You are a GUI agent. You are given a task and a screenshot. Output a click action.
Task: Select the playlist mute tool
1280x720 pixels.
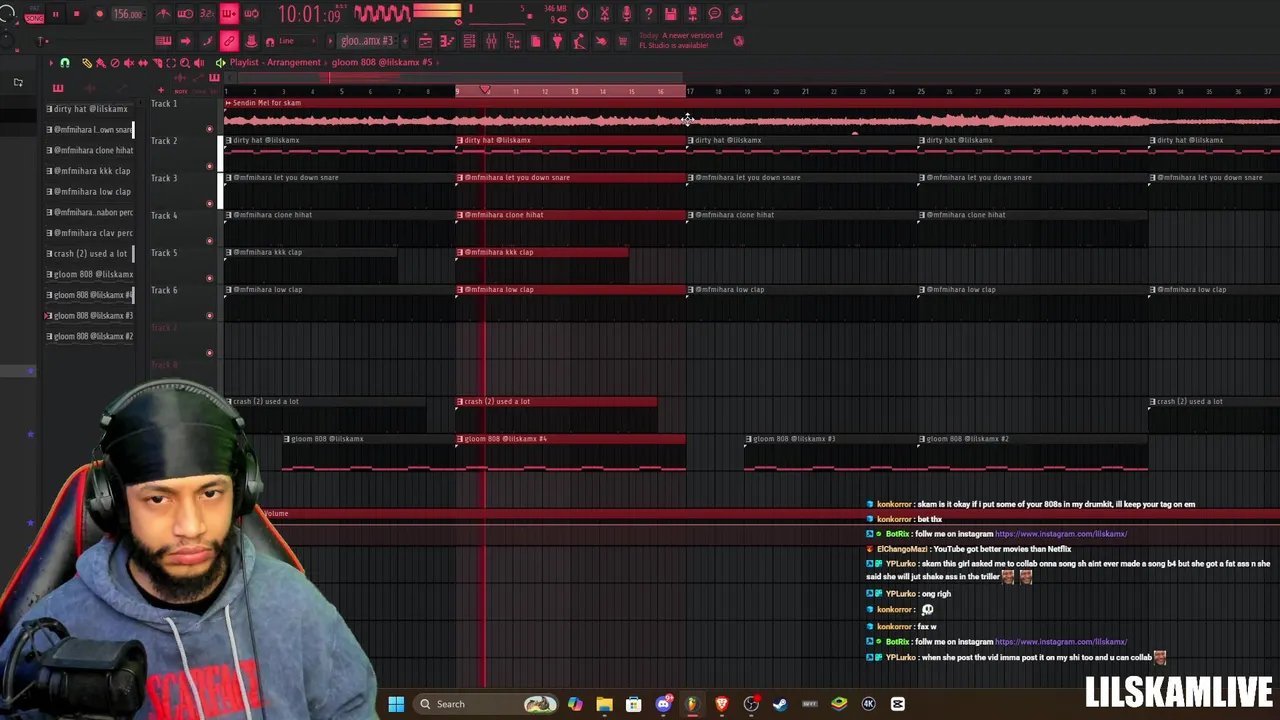click(x=129, y=62)
